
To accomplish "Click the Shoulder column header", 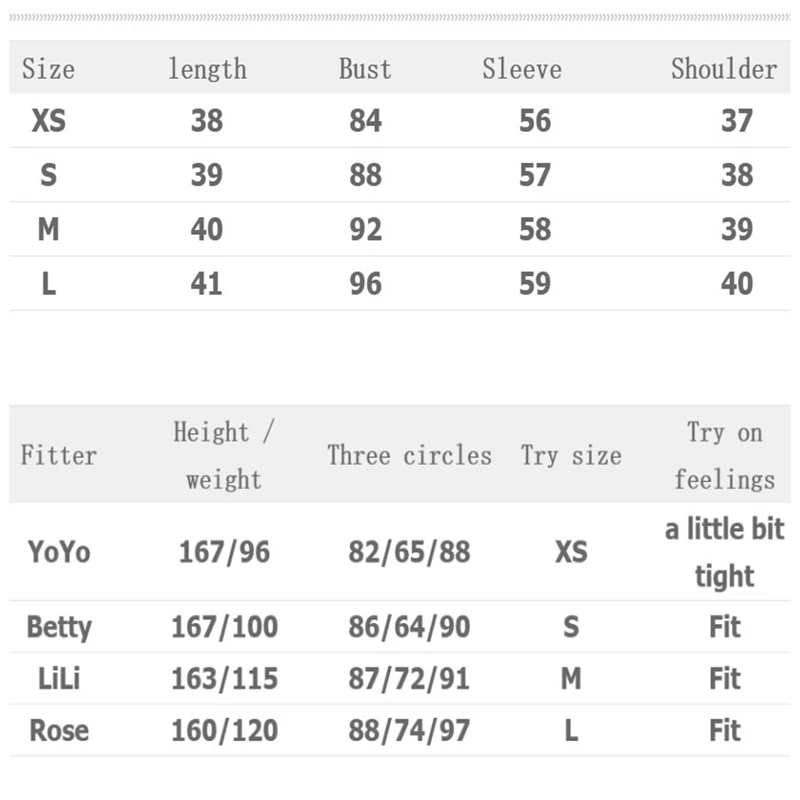I will click(723, 69).
